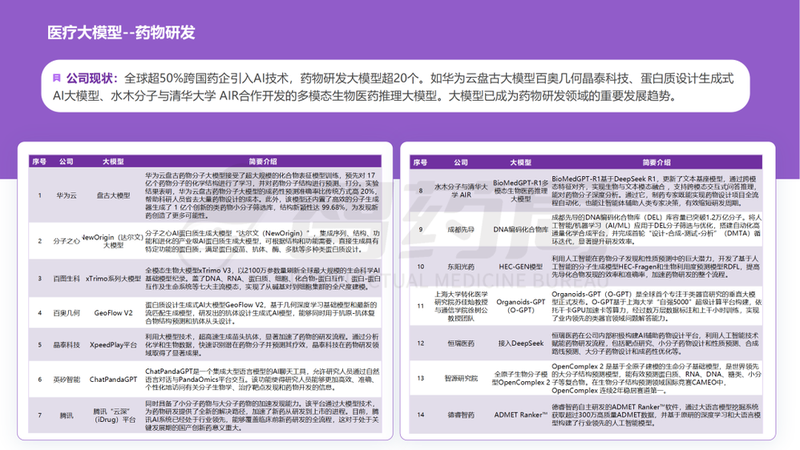Select the model cell Organoids-GPT (O-GPT)

click(520, 306)
